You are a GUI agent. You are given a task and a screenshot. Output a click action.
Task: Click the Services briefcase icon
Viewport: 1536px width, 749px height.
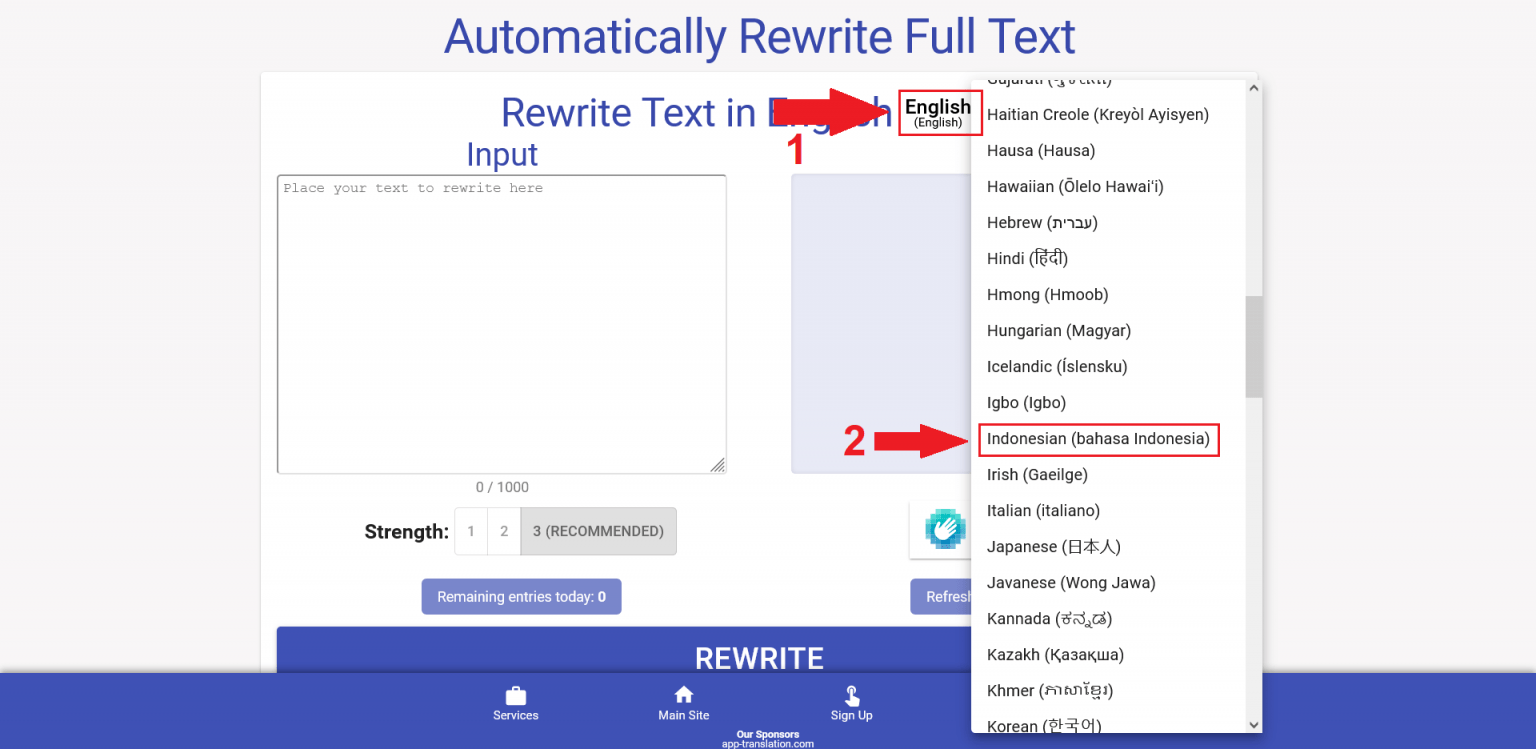(x=516, y=695)
